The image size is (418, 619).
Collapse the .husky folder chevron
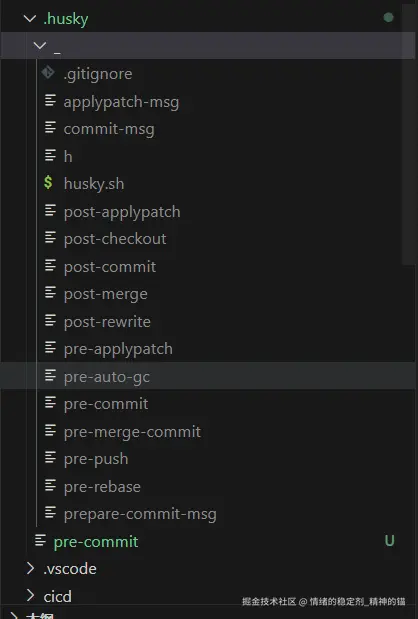click(x=30, y=18)
